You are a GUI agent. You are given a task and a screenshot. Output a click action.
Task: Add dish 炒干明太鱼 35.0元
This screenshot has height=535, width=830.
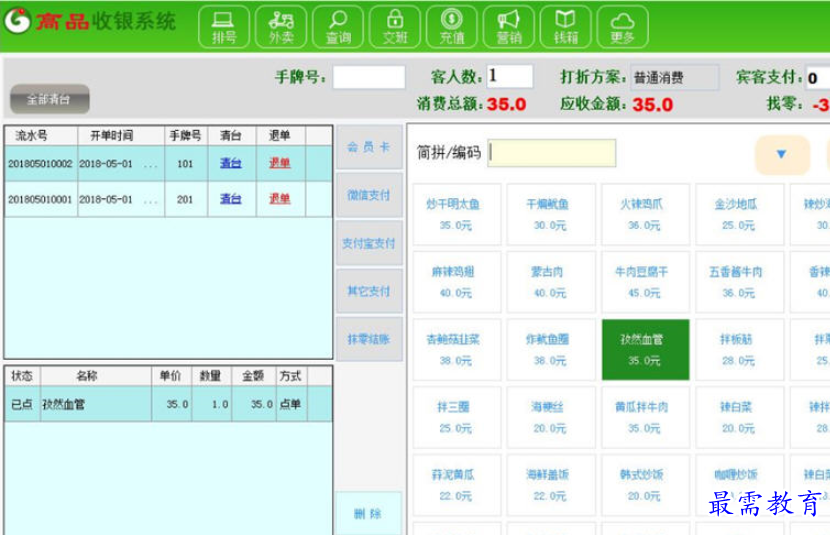[x=456, y=214]
